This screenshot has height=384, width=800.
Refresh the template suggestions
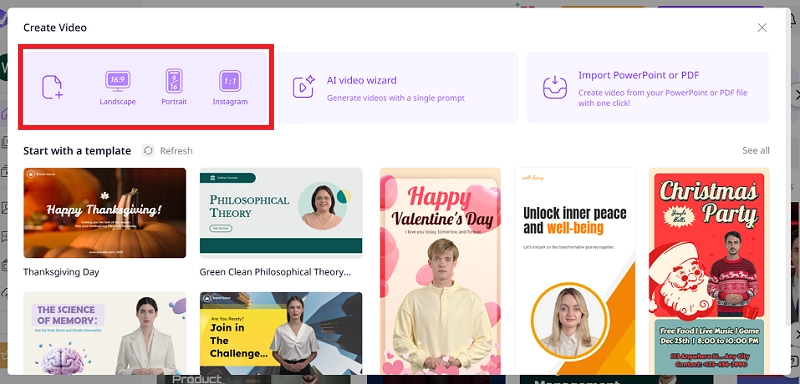(167, 150)
